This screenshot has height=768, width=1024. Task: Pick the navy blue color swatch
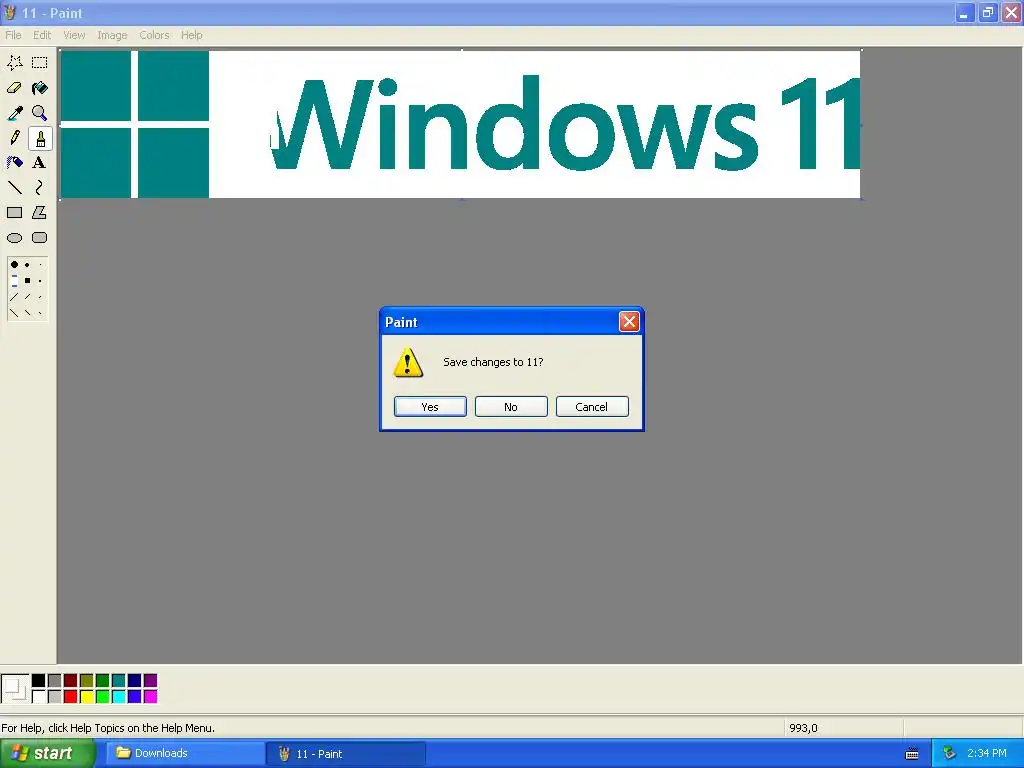tap(135, 681)
